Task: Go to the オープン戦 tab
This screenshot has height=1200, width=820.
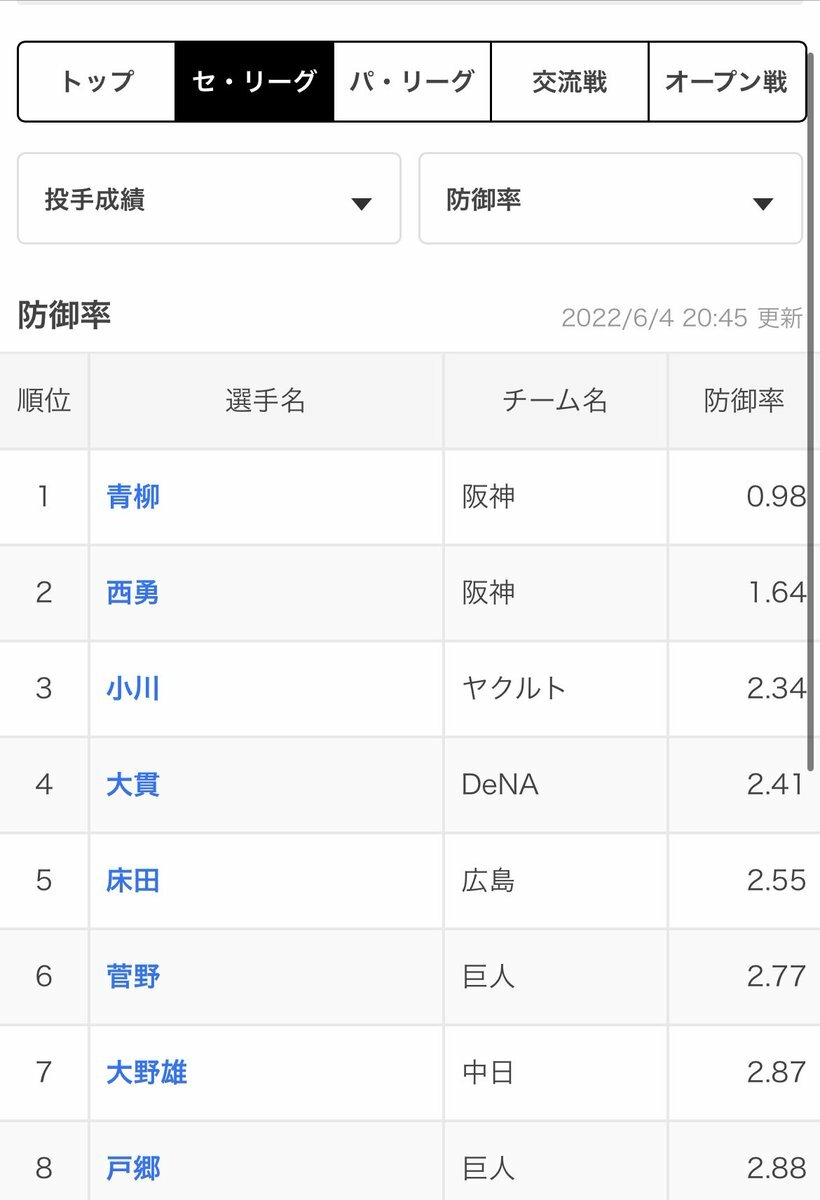Action: pyautogui.click(x=727, y=82)
